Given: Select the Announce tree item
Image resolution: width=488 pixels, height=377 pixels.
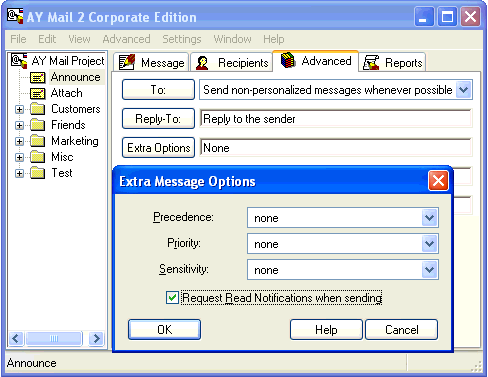Looking at the screenshot, I should click(x=76, y=77).
